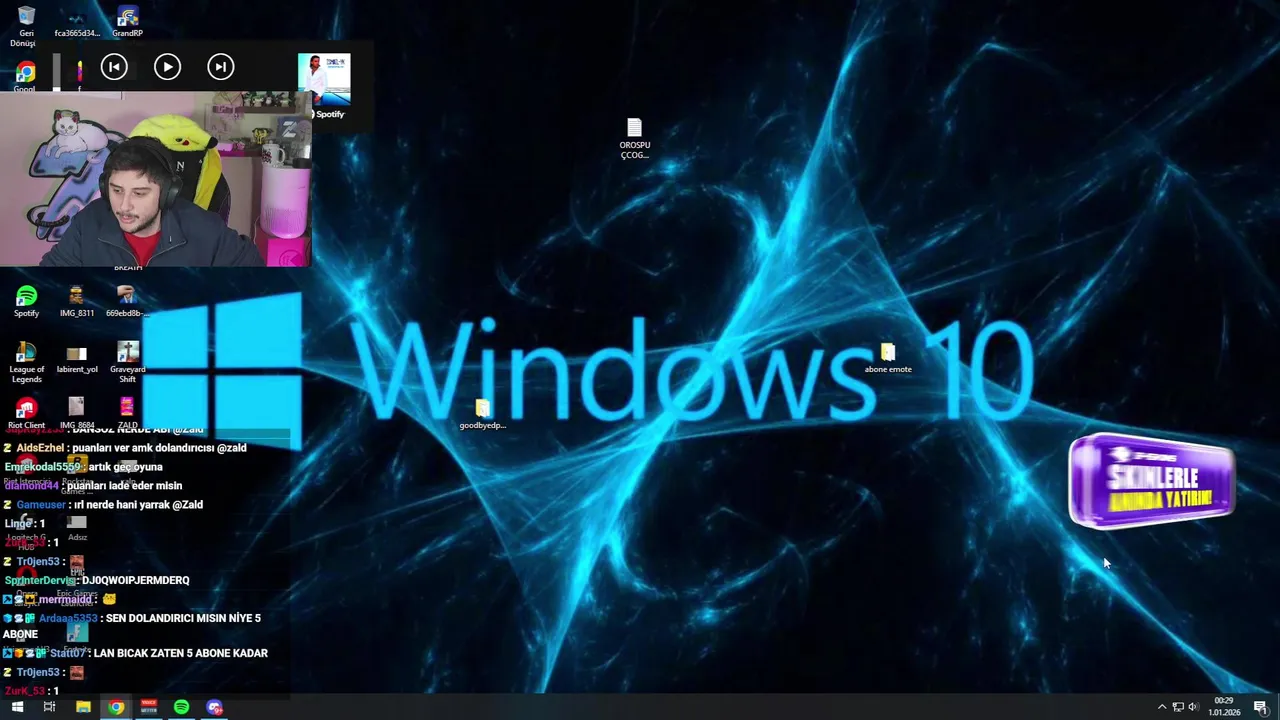
Task: Switch to Spotify in the taskbar
Action: (x=181, y=707)
